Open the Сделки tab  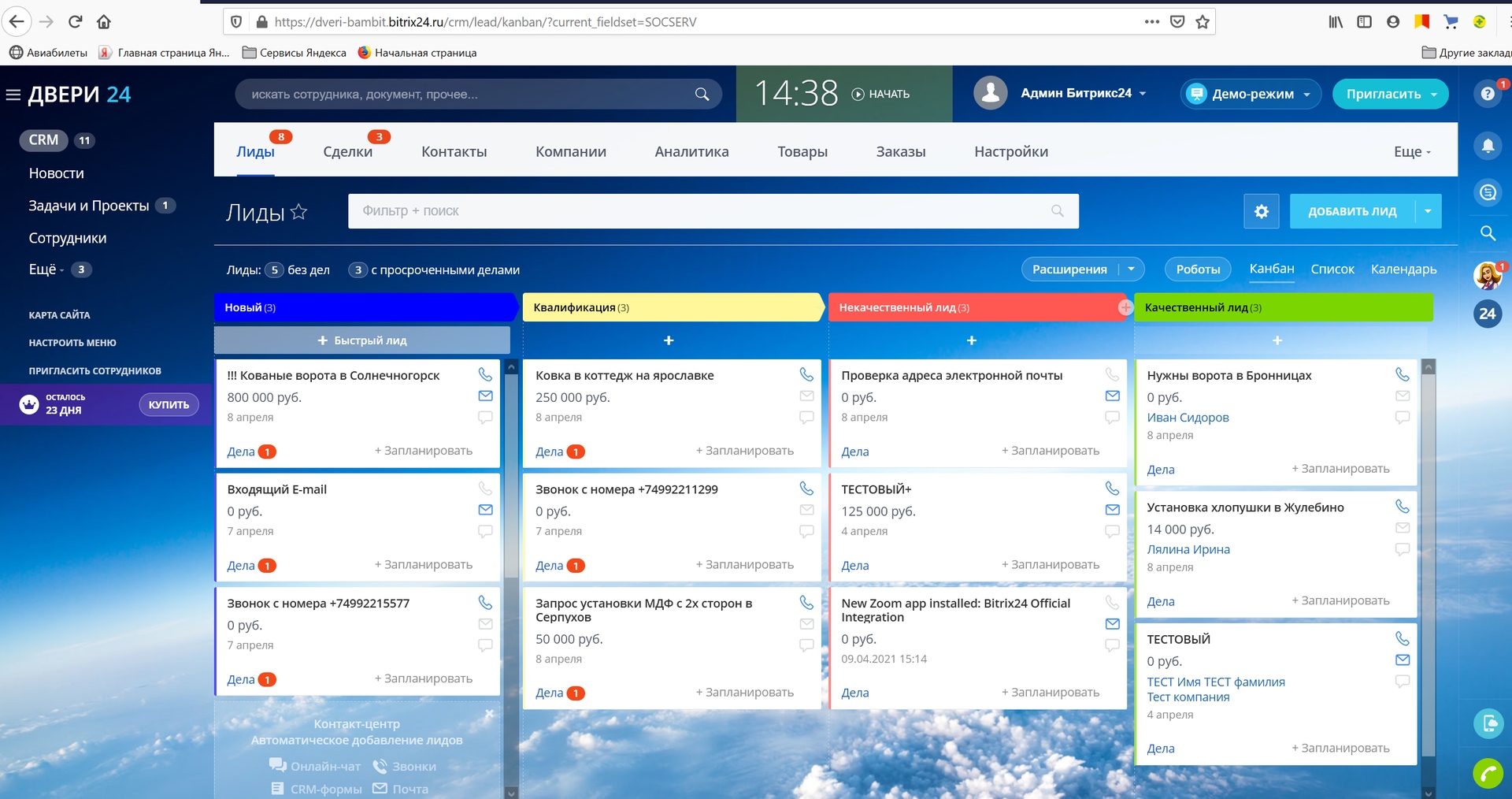(x=347, y=152)
